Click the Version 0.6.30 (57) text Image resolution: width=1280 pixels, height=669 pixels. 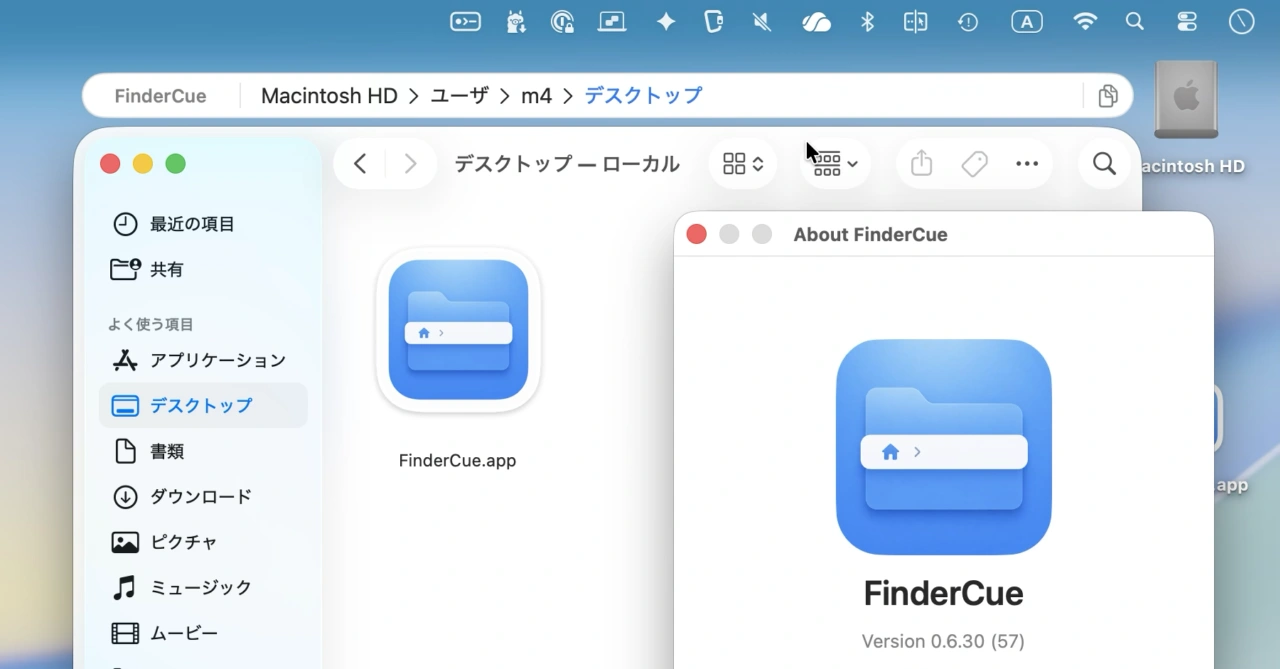(943, 641)
